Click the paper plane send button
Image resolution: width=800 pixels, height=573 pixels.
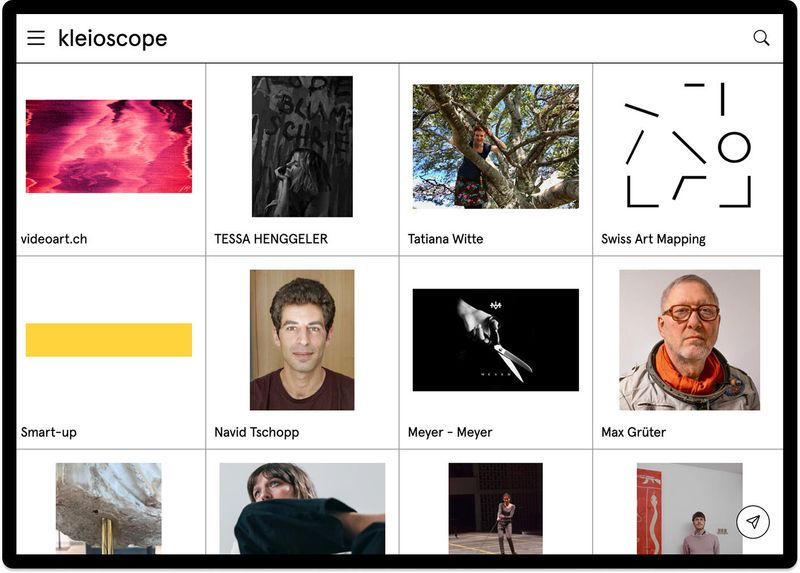pyautogui.click(x=753, y=522)
